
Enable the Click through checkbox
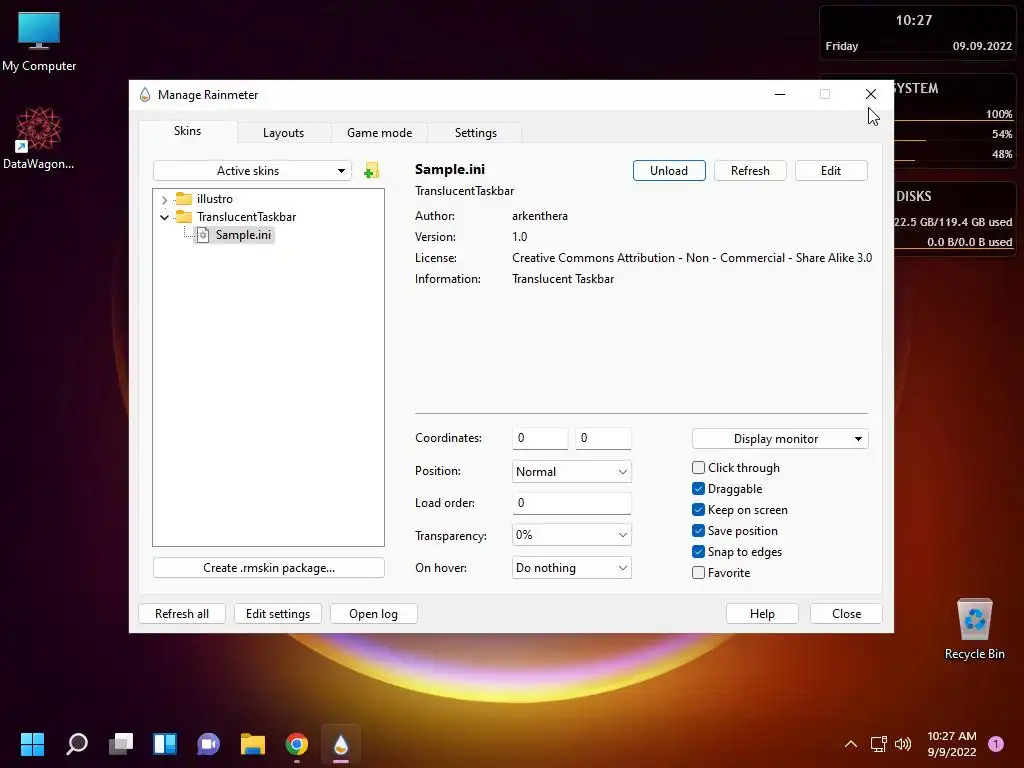coord(698,468)
